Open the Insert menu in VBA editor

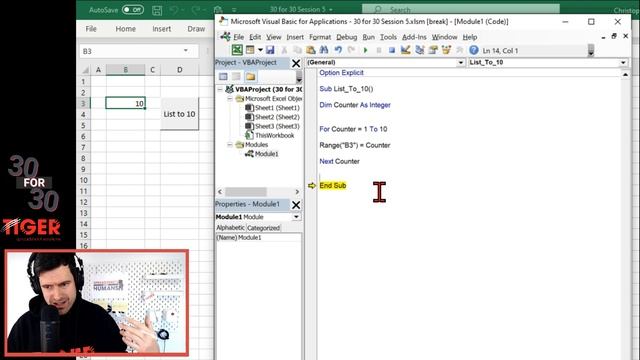click(295, 37)
